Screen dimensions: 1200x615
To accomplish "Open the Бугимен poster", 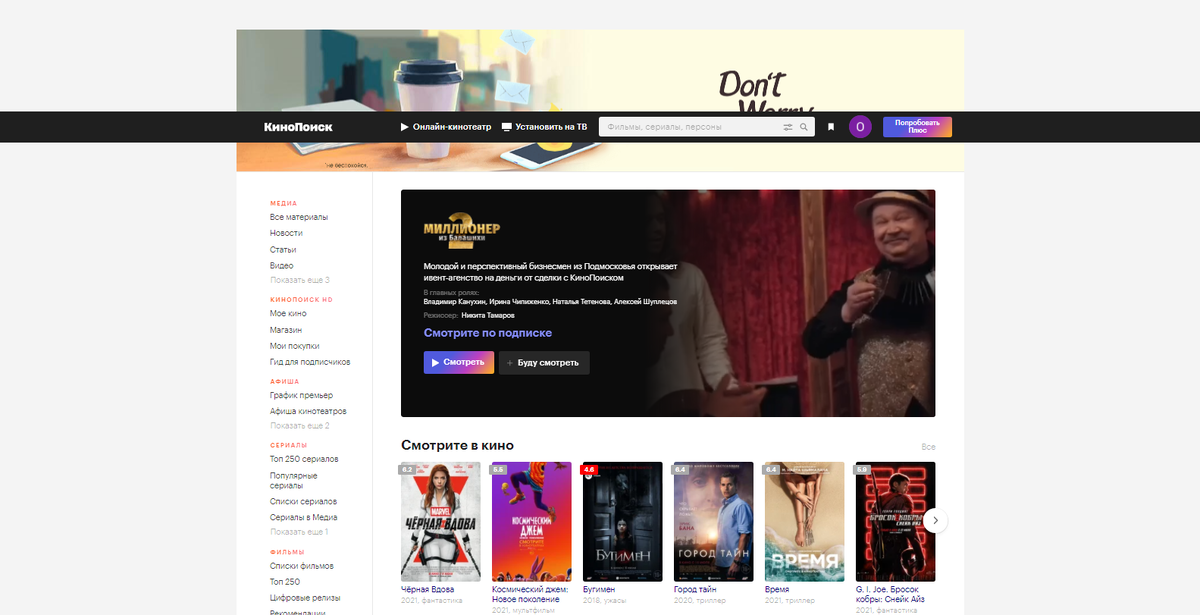I will [x=623, y=521].
